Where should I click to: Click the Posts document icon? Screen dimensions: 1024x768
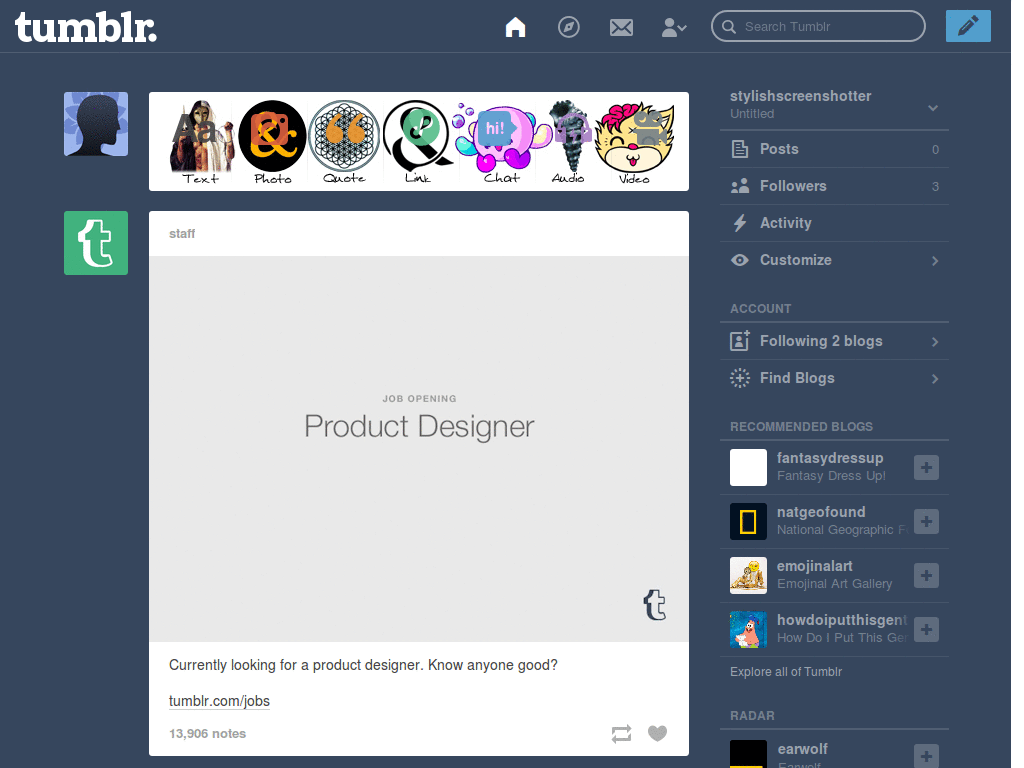coord(740,149)
